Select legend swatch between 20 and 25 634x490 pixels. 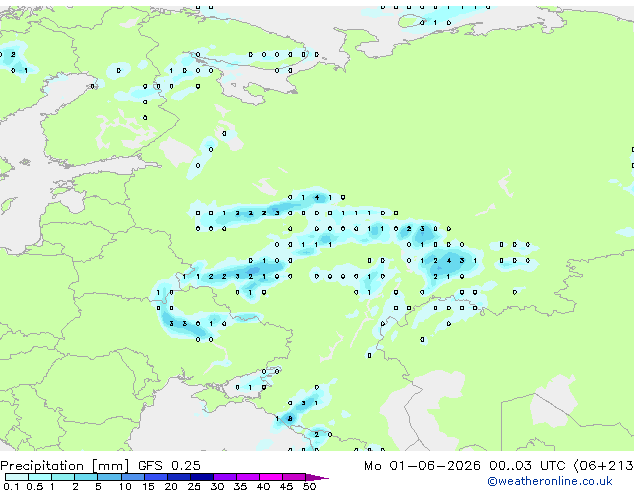(178, 477)
